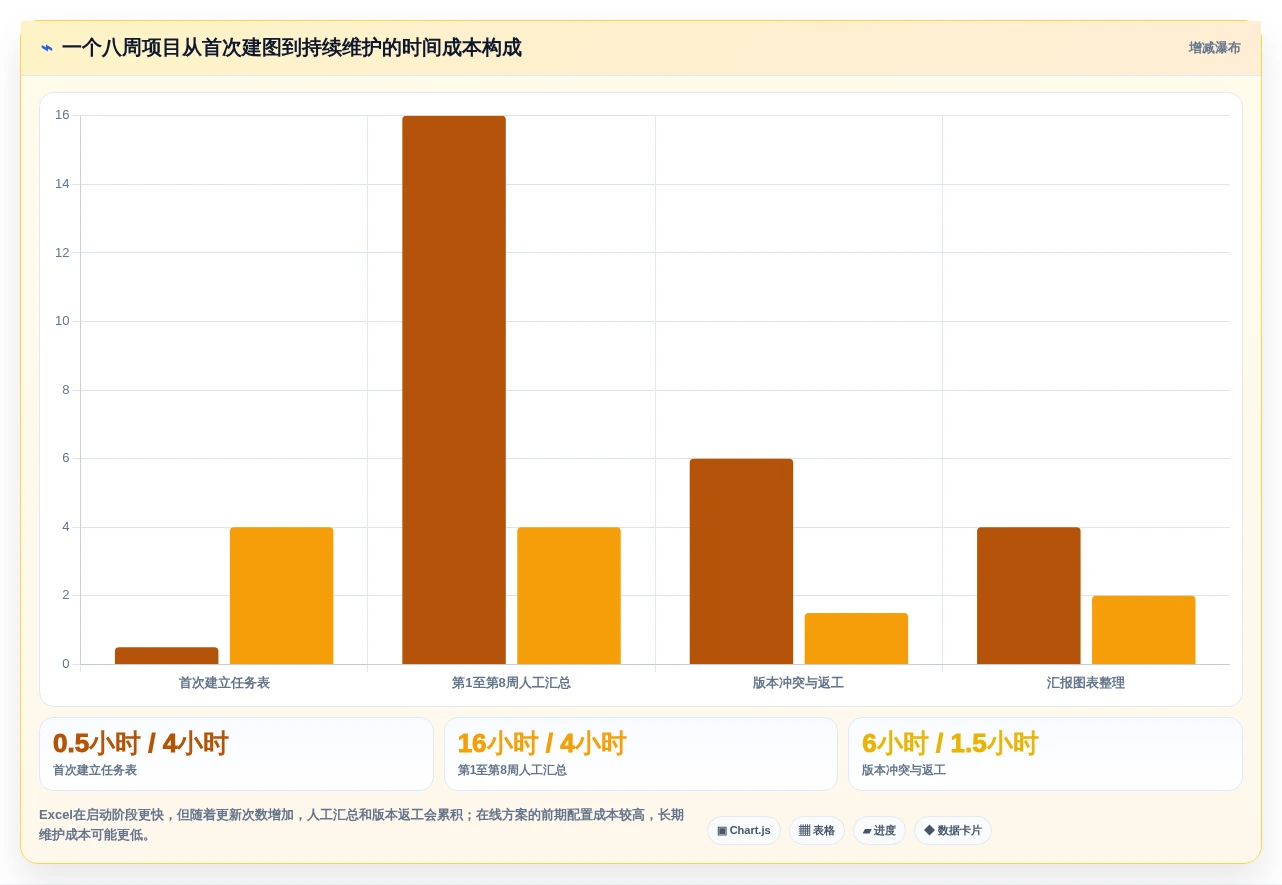Click the y-axis value 10
1282x885 pixels.
[62, 321]
